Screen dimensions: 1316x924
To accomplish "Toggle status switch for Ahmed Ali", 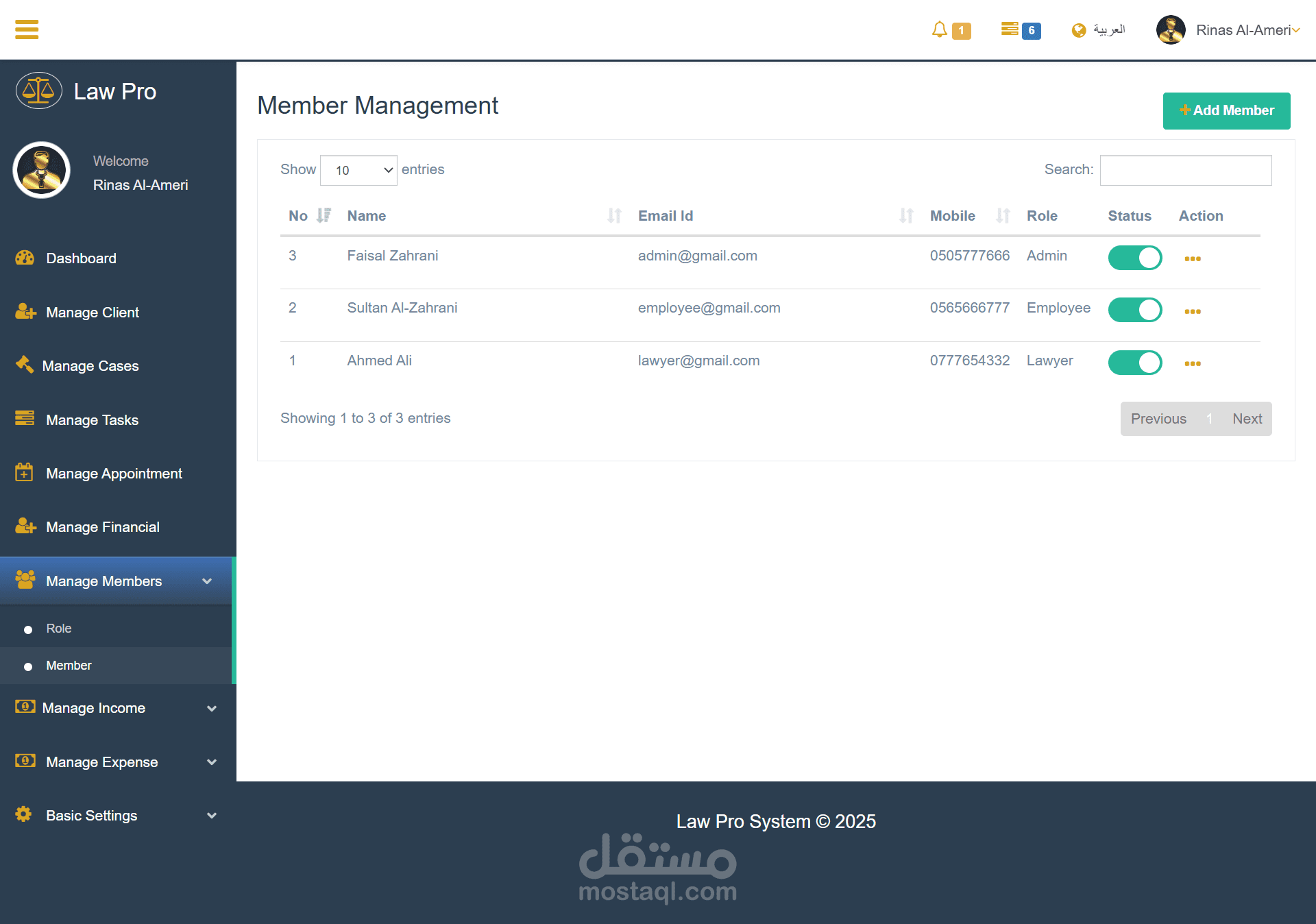I will point(1134,362).
